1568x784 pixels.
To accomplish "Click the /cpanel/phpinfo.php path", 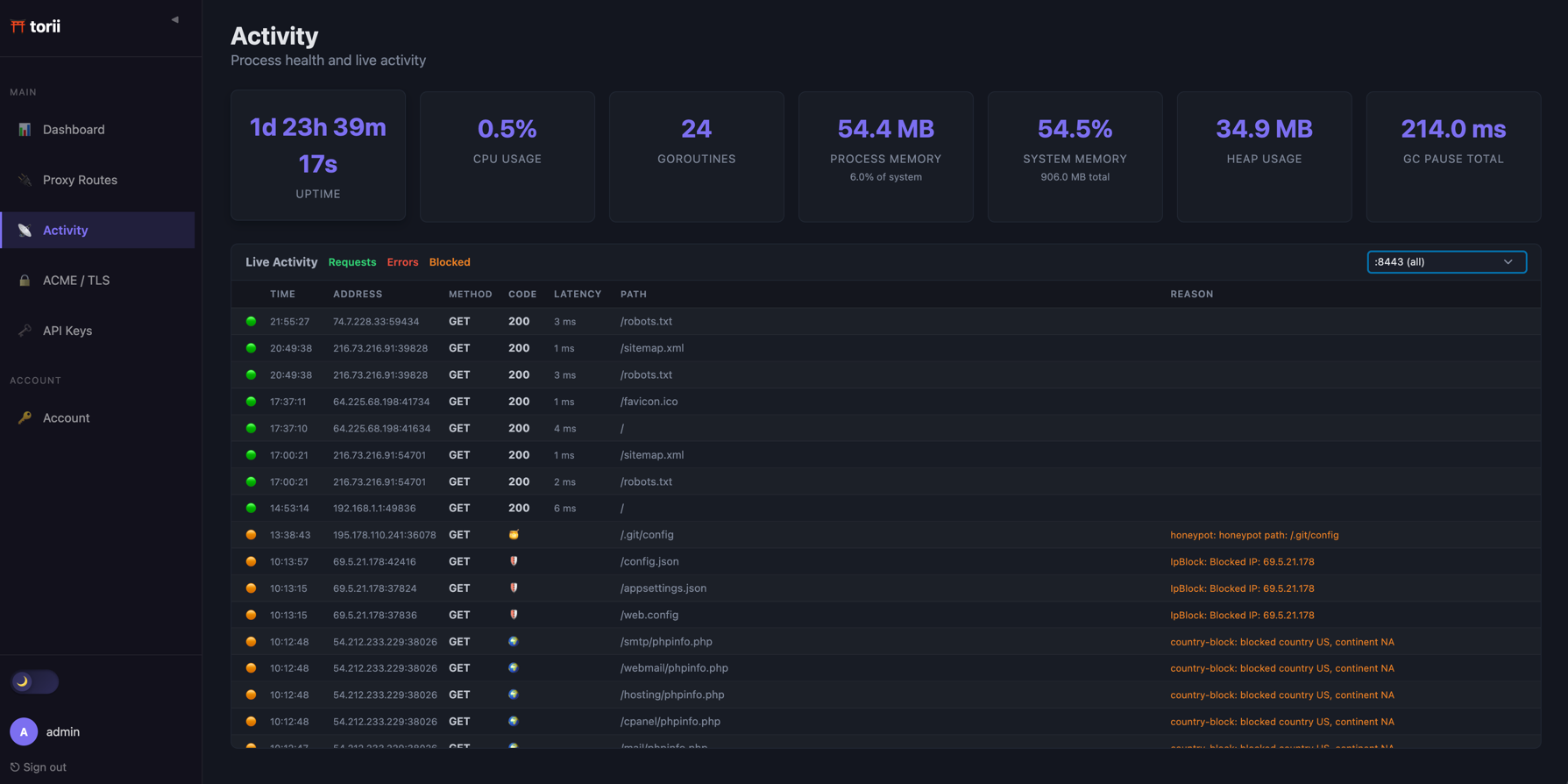I will tap(670, 722).
